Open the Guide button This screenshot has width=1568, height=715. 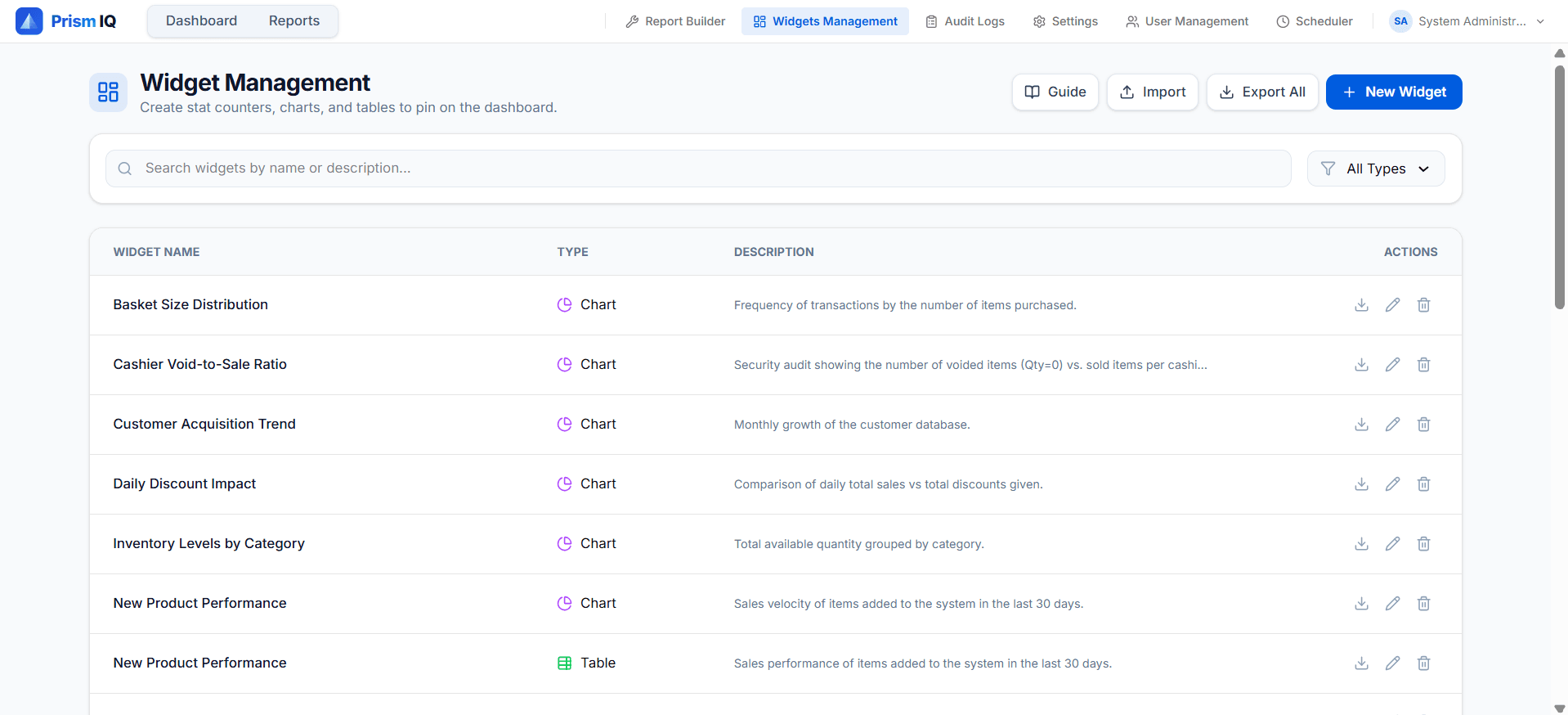1055,92
